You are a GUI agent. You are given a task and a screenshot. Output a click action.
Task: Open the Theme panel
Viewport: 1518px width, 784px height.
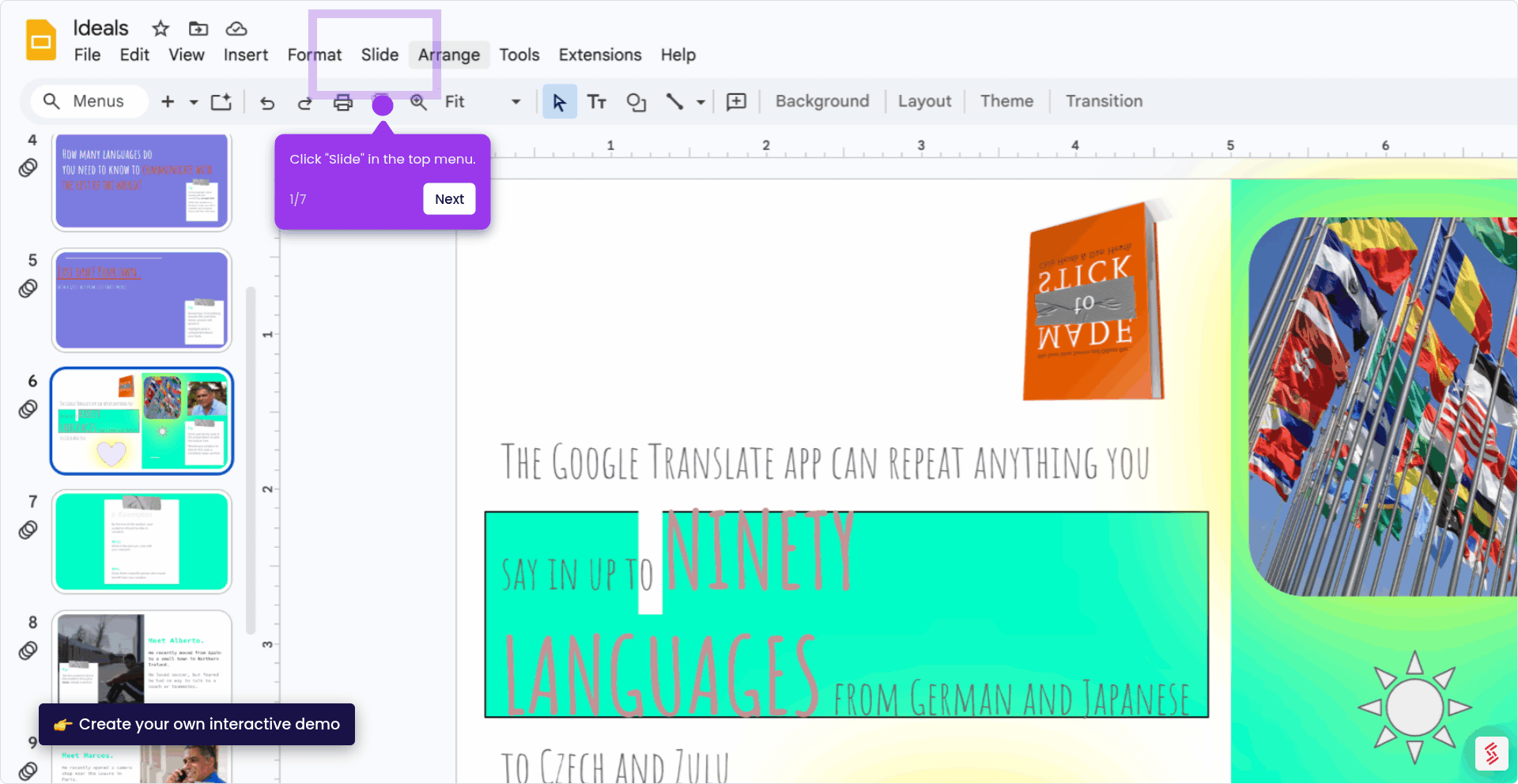point(1006,101)
